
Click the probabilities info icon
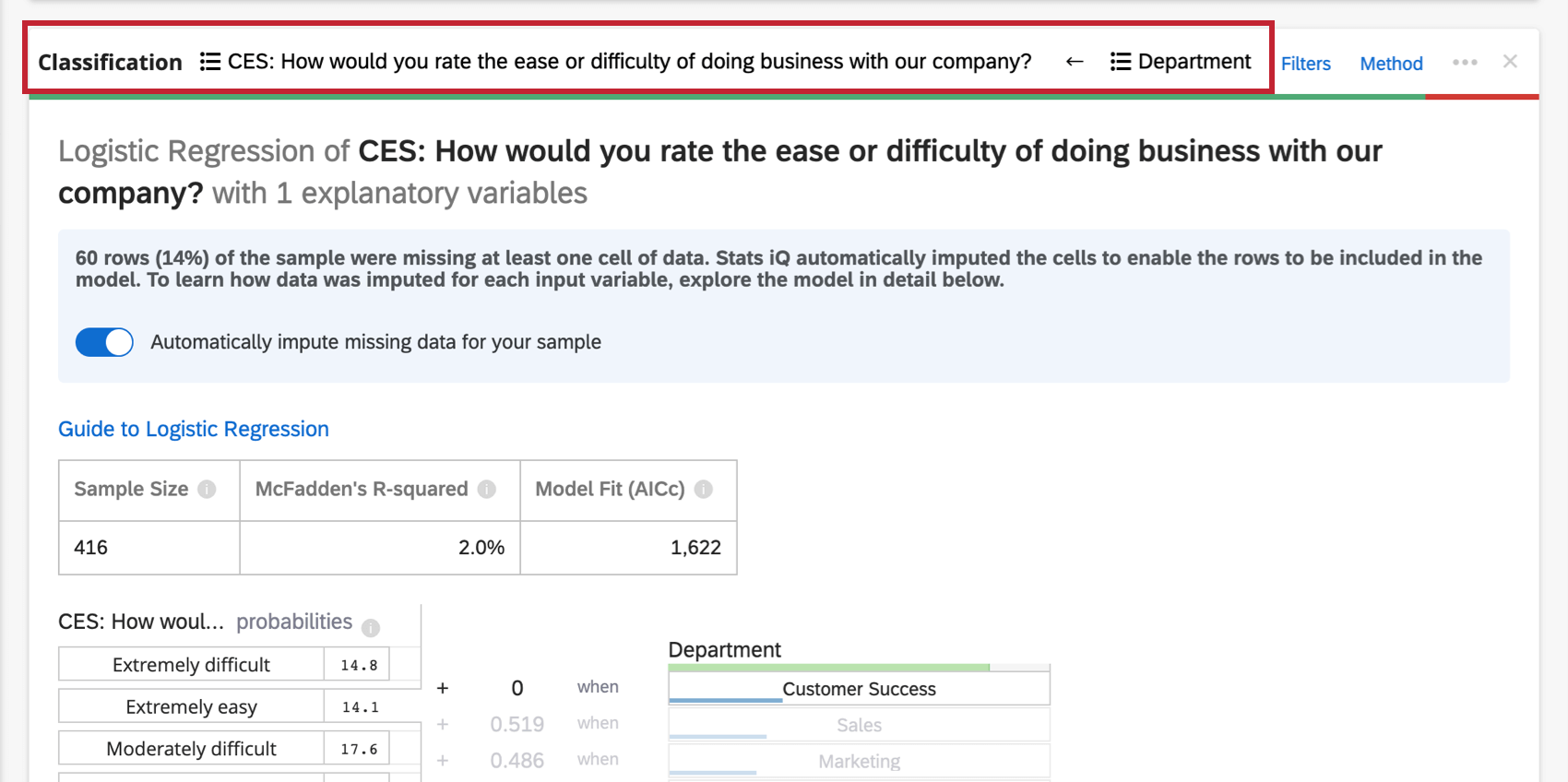[371, 628]
